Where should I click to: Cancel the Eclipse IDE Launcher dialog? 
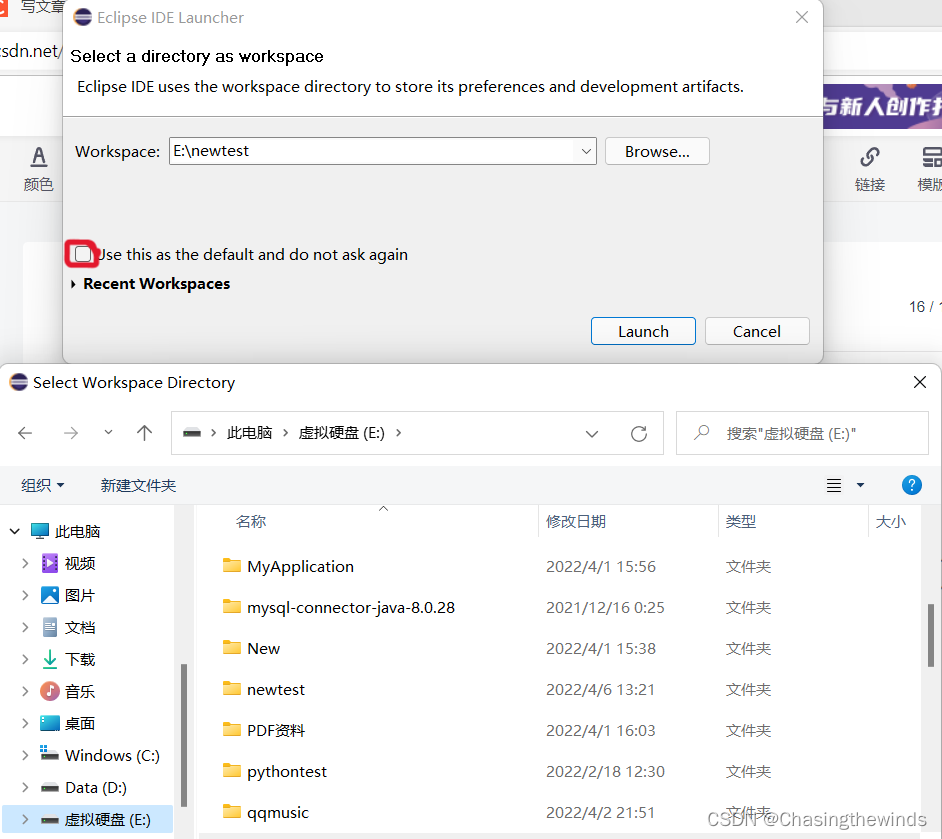(x=757, y=332)
